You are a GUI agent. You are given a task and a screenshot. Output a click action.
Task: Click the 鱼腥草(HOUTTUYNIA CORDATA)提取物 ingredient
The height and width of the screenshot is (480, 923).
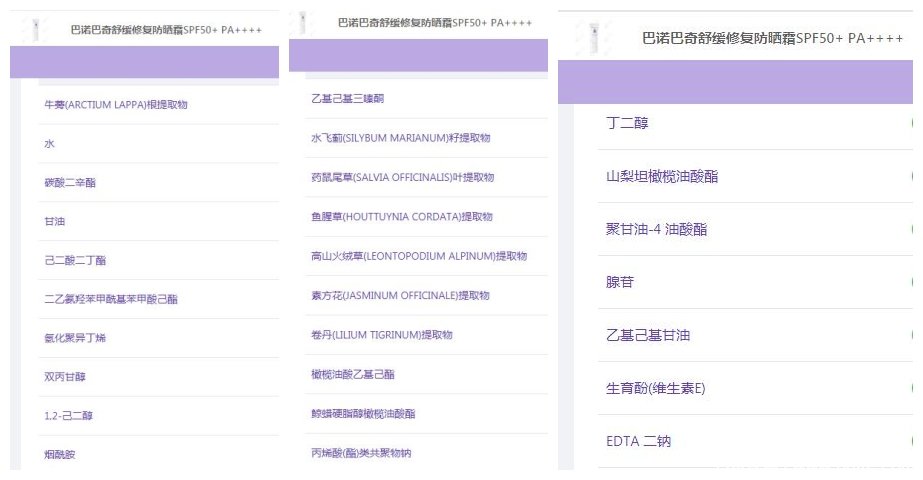pyautogui.click(x=402, y=217)
